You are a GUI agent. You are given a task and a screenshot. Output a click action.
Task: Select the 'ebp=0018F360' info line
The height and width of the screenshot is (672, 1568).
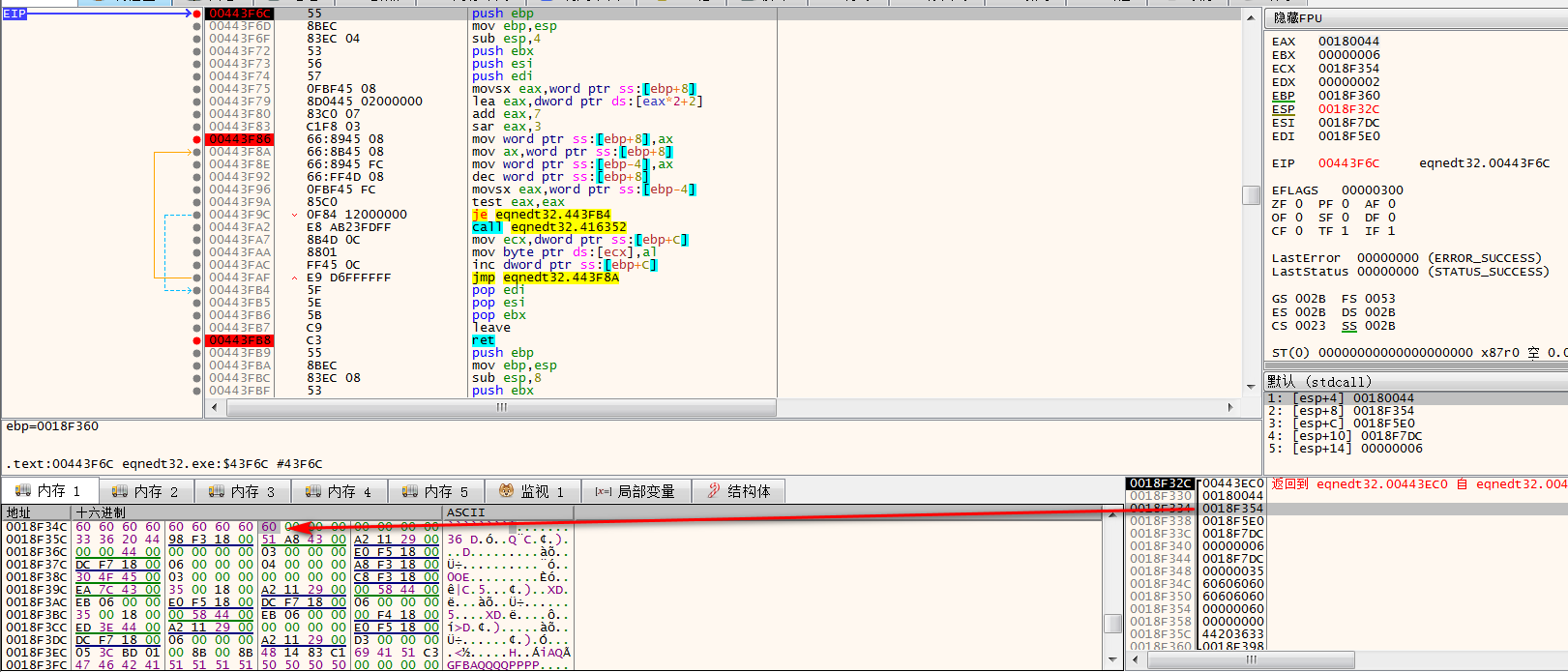[52, 426]
